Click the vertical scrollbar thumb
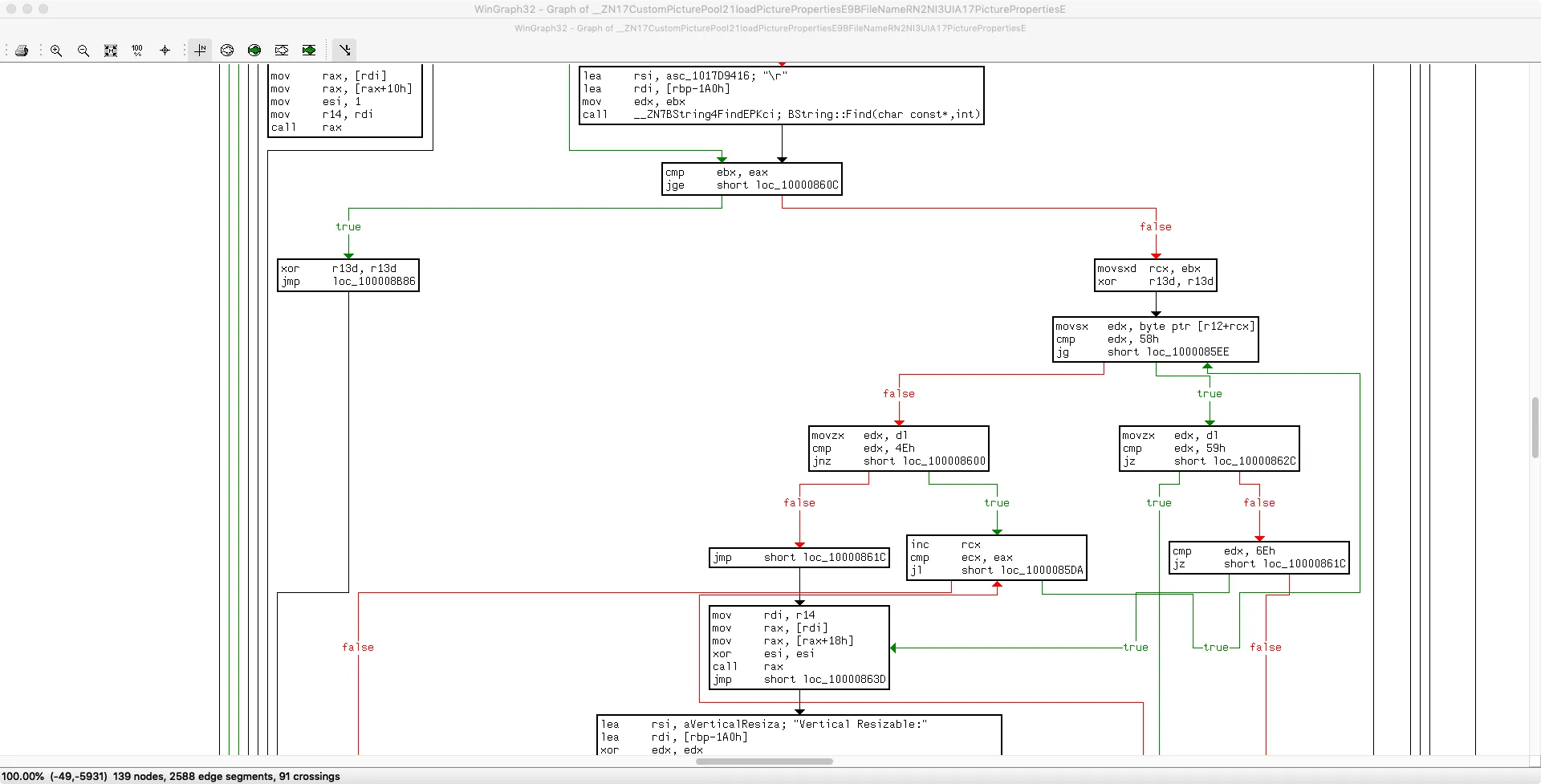 coord(1535,427)
